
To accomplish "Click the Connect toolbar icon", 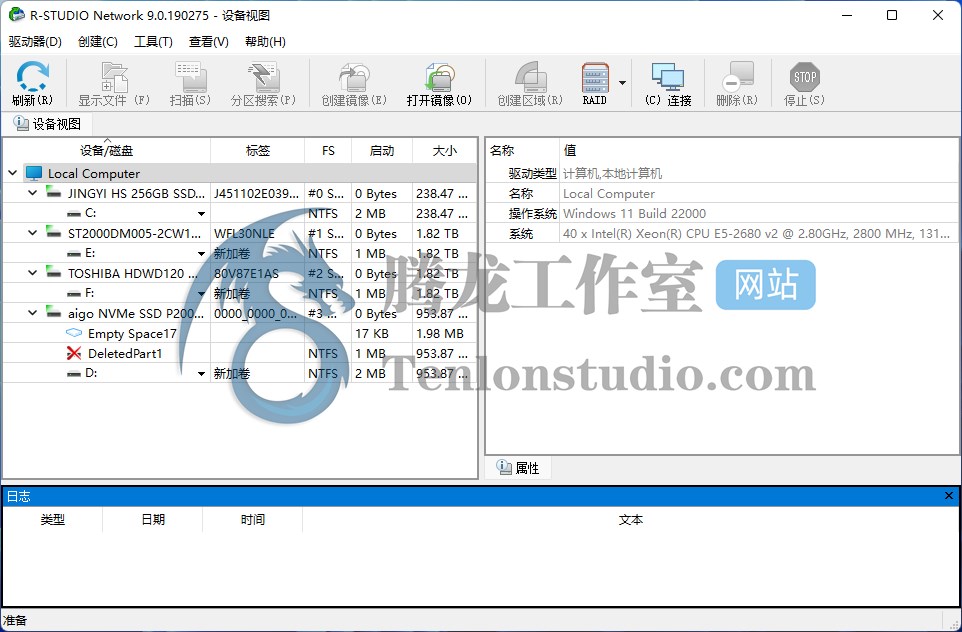I will [x=668, y=83].
